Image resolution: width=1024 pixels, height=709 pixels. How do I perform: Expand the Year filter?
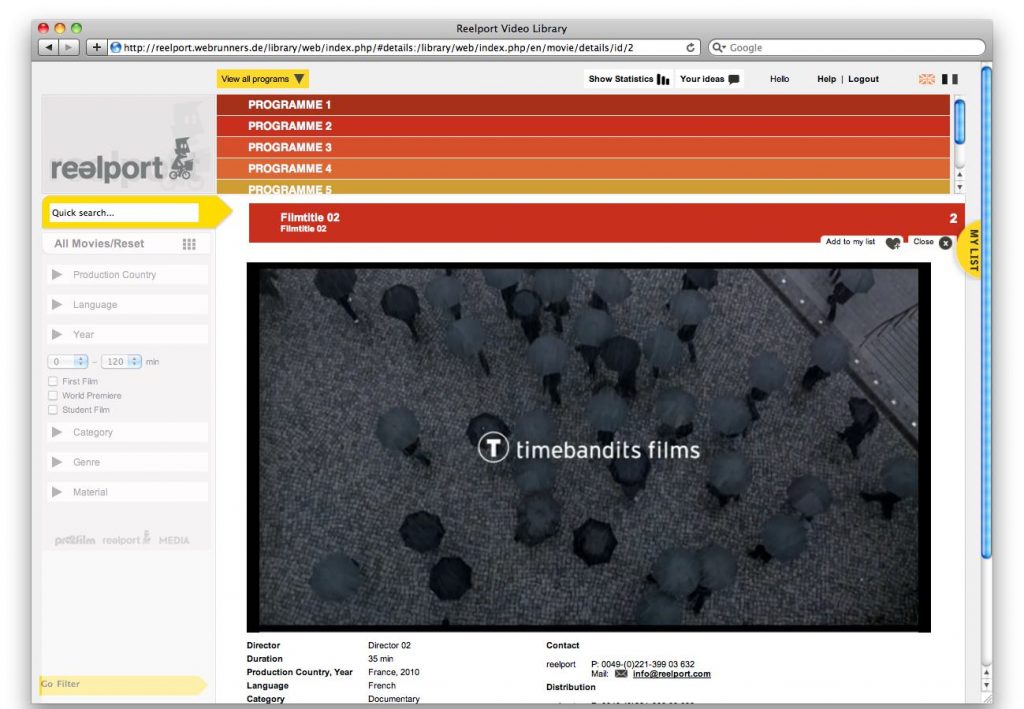(127, 334)
